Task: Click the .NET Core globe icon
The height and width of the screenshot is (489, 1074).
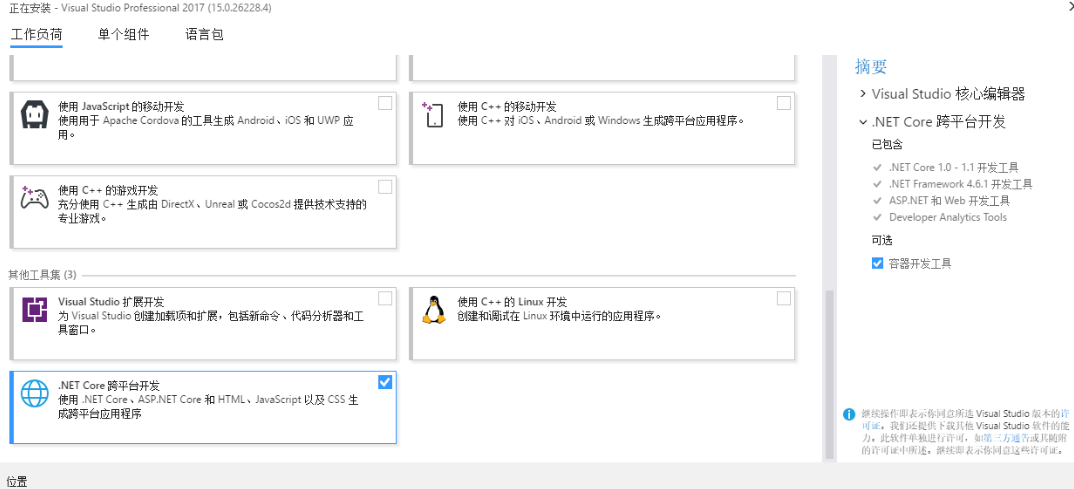Action: pos(34,393)
